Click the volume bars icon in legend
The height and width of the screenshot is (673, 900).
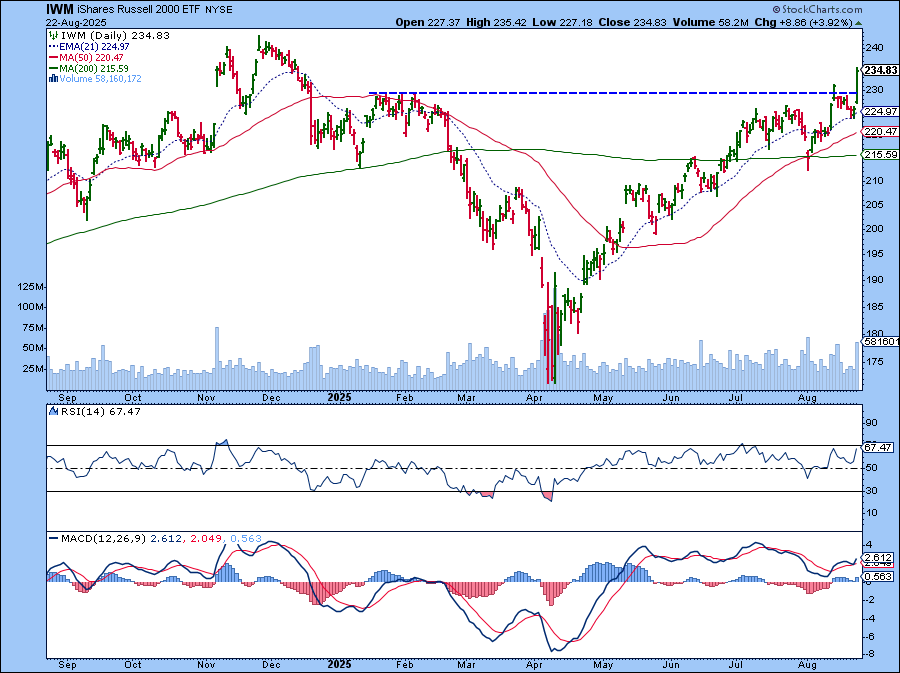click(x=52, y=78)
